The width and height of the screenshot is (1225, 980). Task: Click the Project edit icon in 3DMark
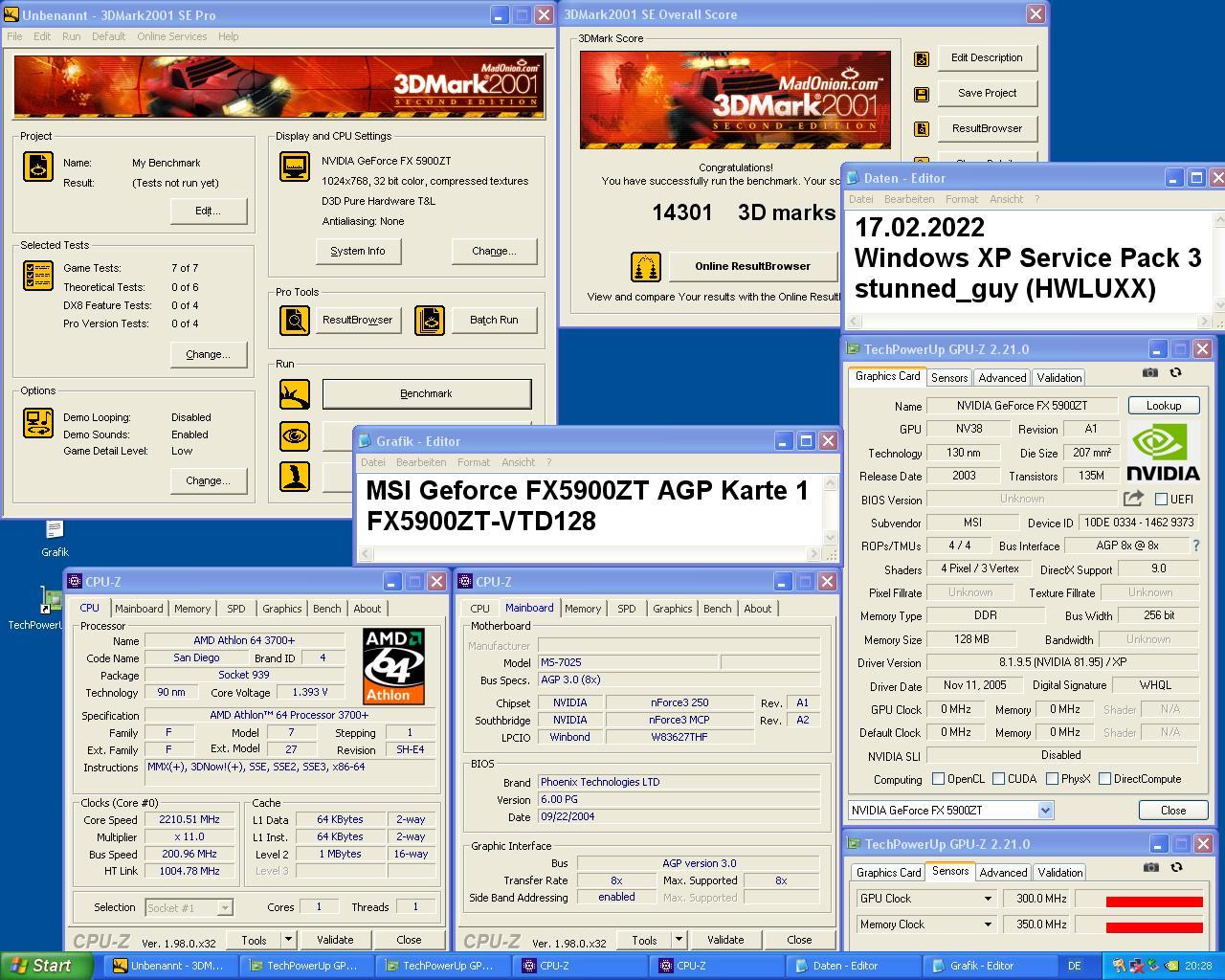tap(37, 167)
